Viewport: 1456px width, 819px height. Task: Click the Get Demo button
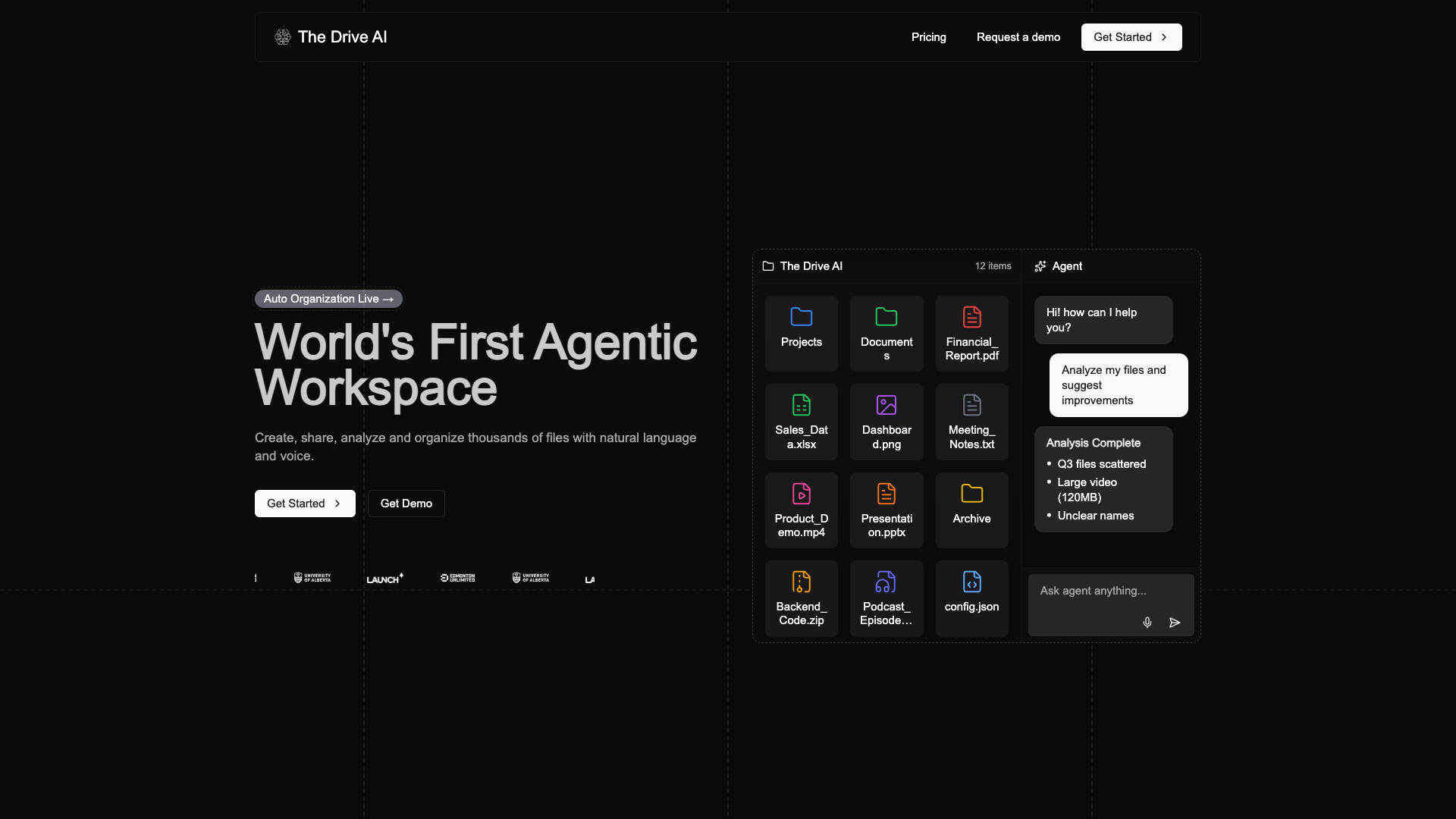pyautogui.click(x=406, y=504)
